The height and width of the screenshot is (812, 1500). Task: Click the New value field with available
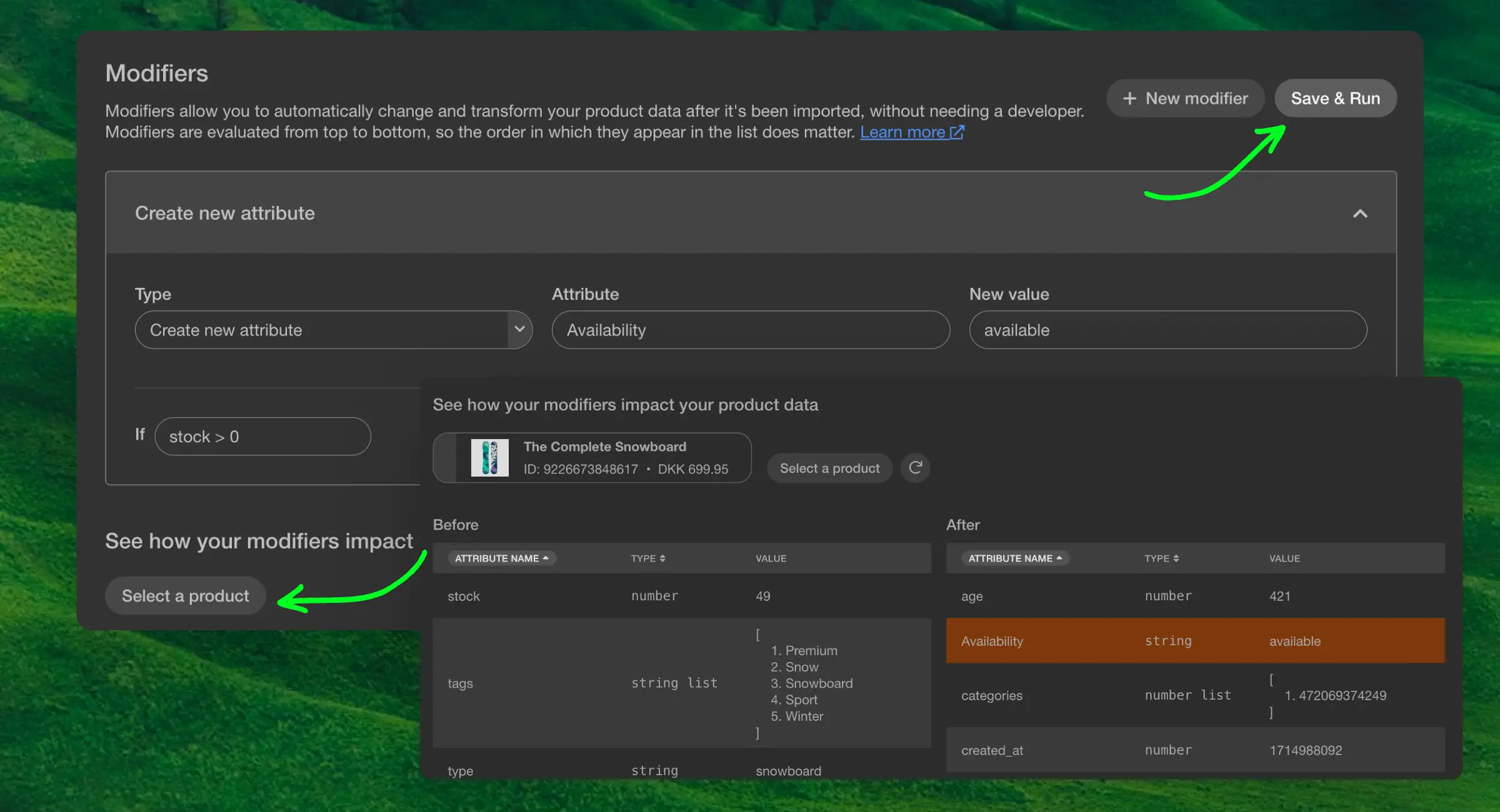(x=1167, y=330)
